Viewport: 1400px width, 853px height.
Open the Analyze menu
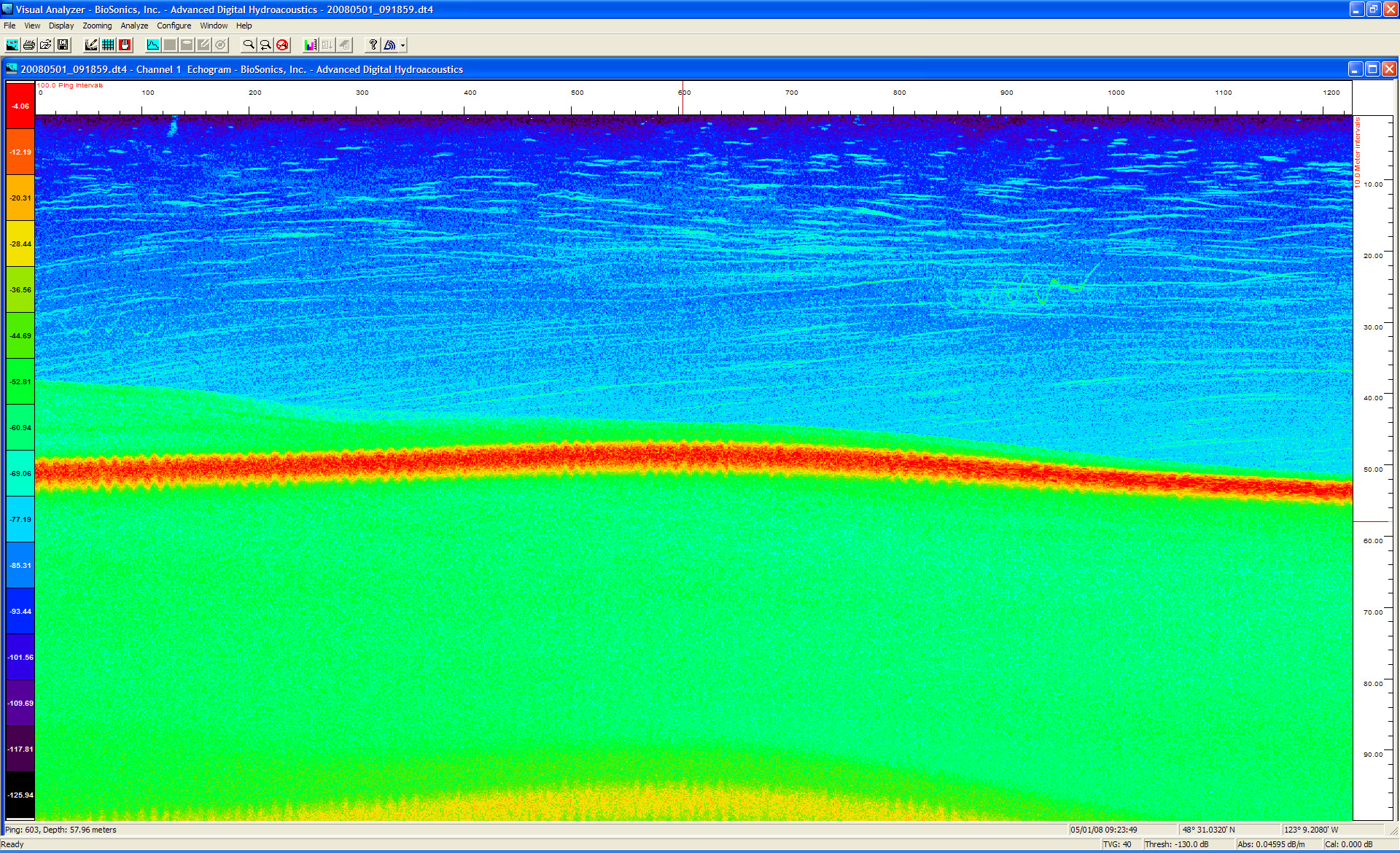[134, 26]
